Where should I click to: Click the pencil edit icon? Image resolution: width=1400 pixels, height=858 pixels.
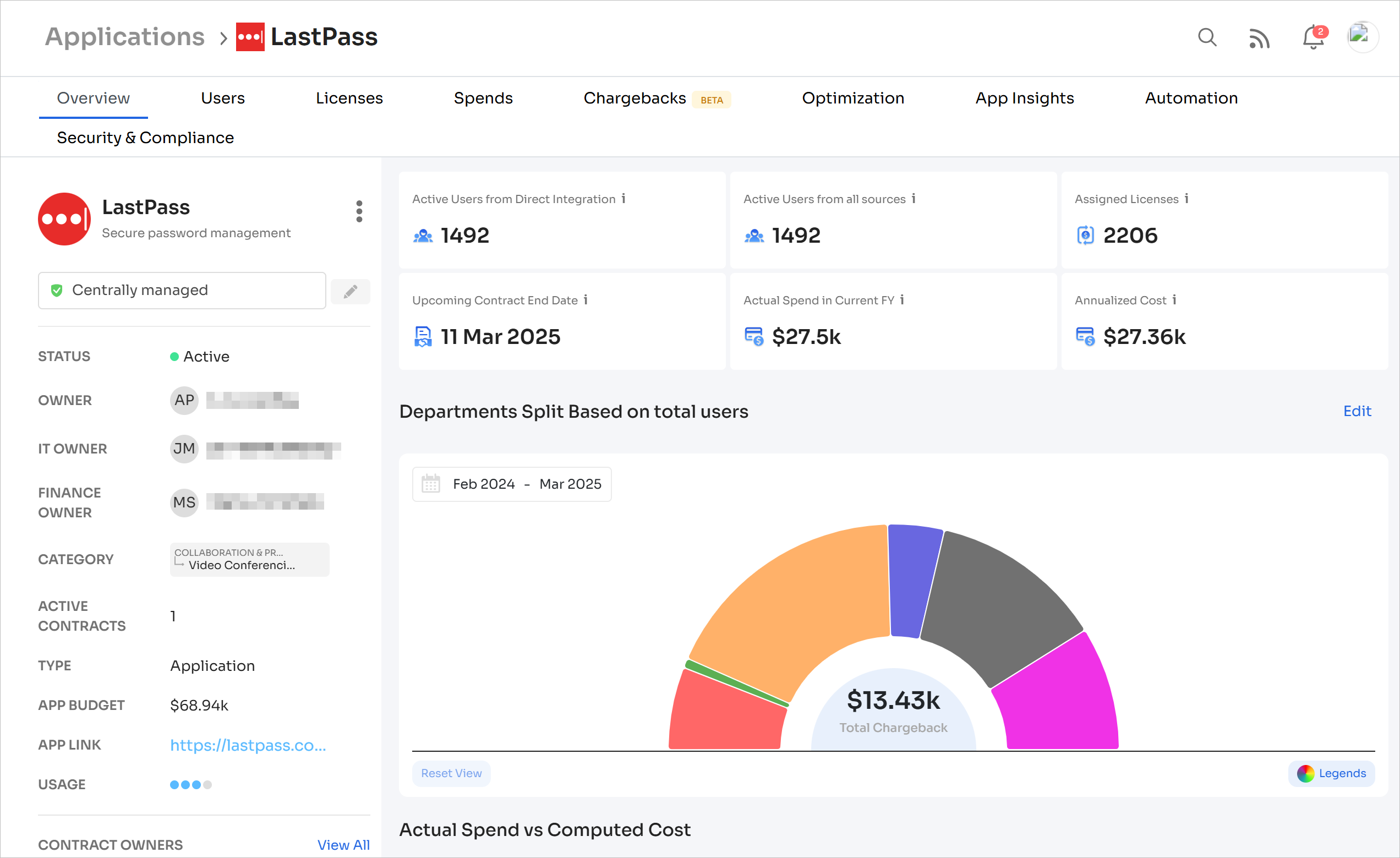(x=351, y=292)
